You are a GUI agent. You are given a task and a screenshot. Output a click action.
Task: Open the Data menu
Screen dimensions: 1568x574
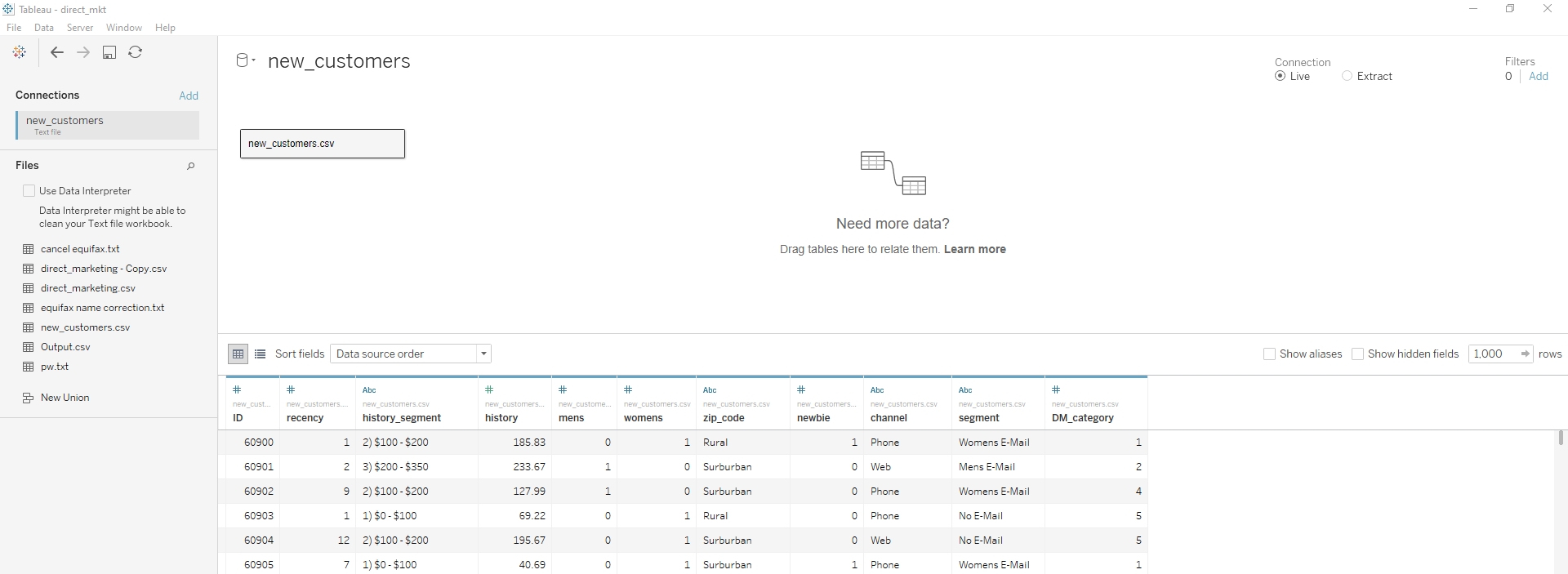[x=44, y=28]
